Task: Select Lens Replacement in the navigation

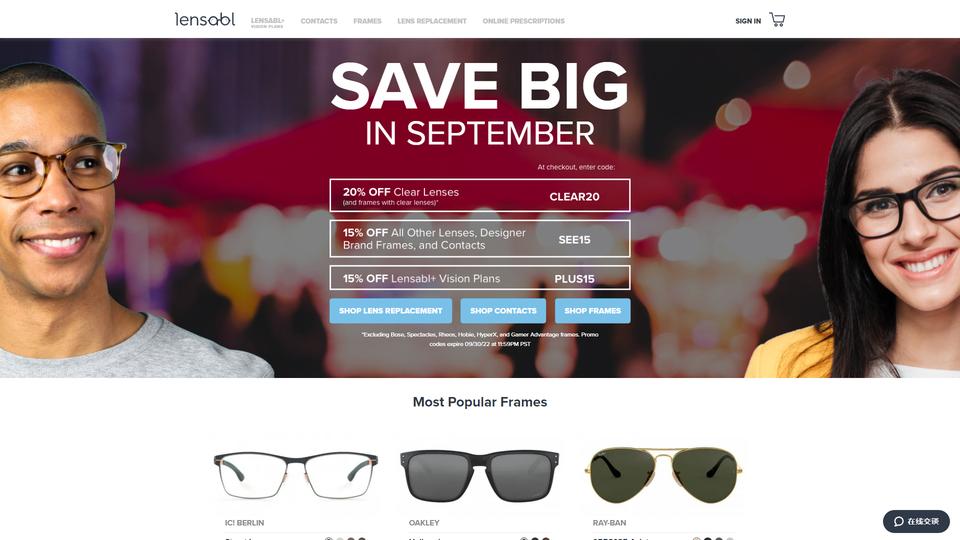Action: coord(432,21)
